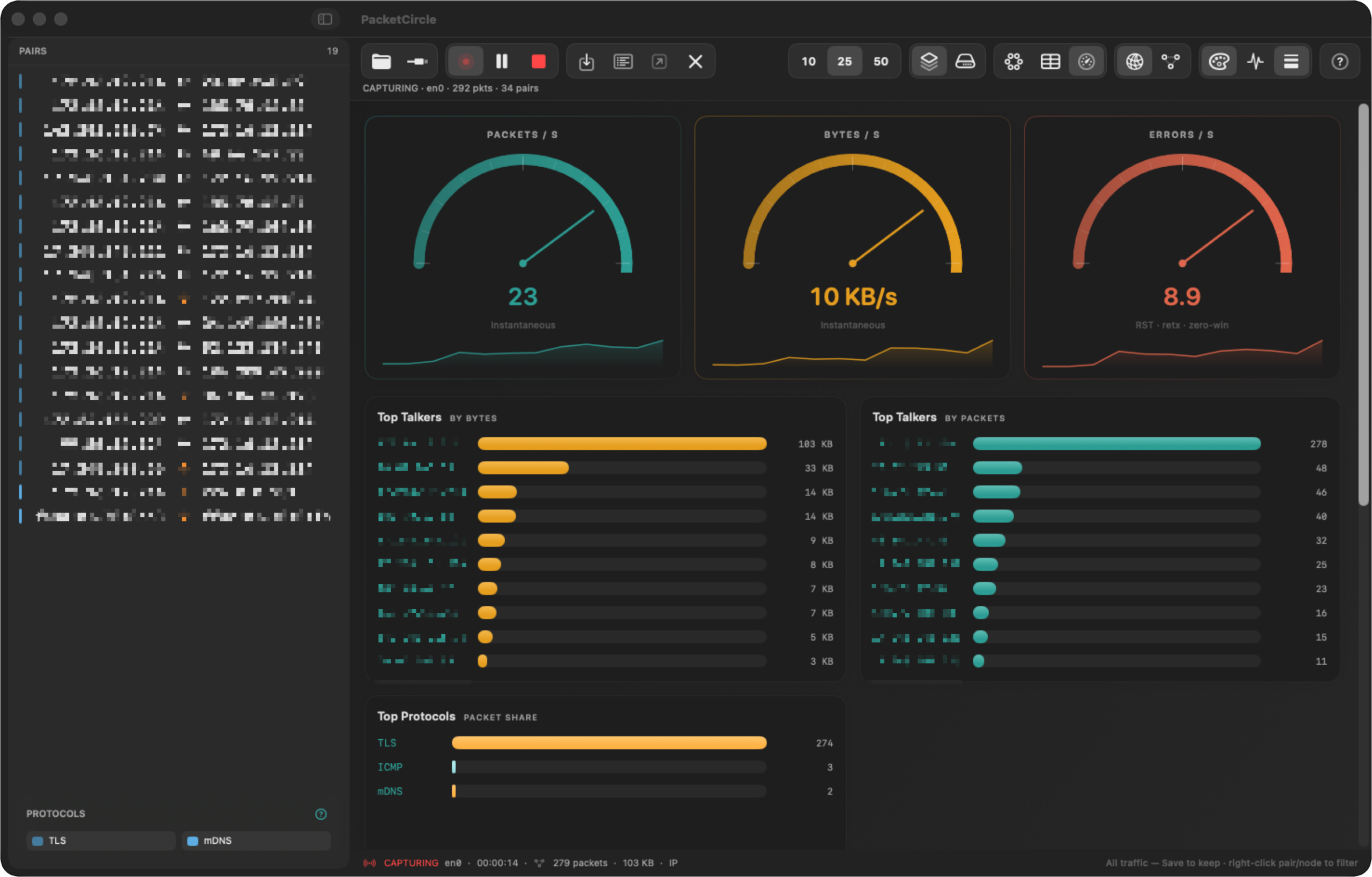
Task: Toggle the globe addressing icon
Action: tap(1135, 62)
